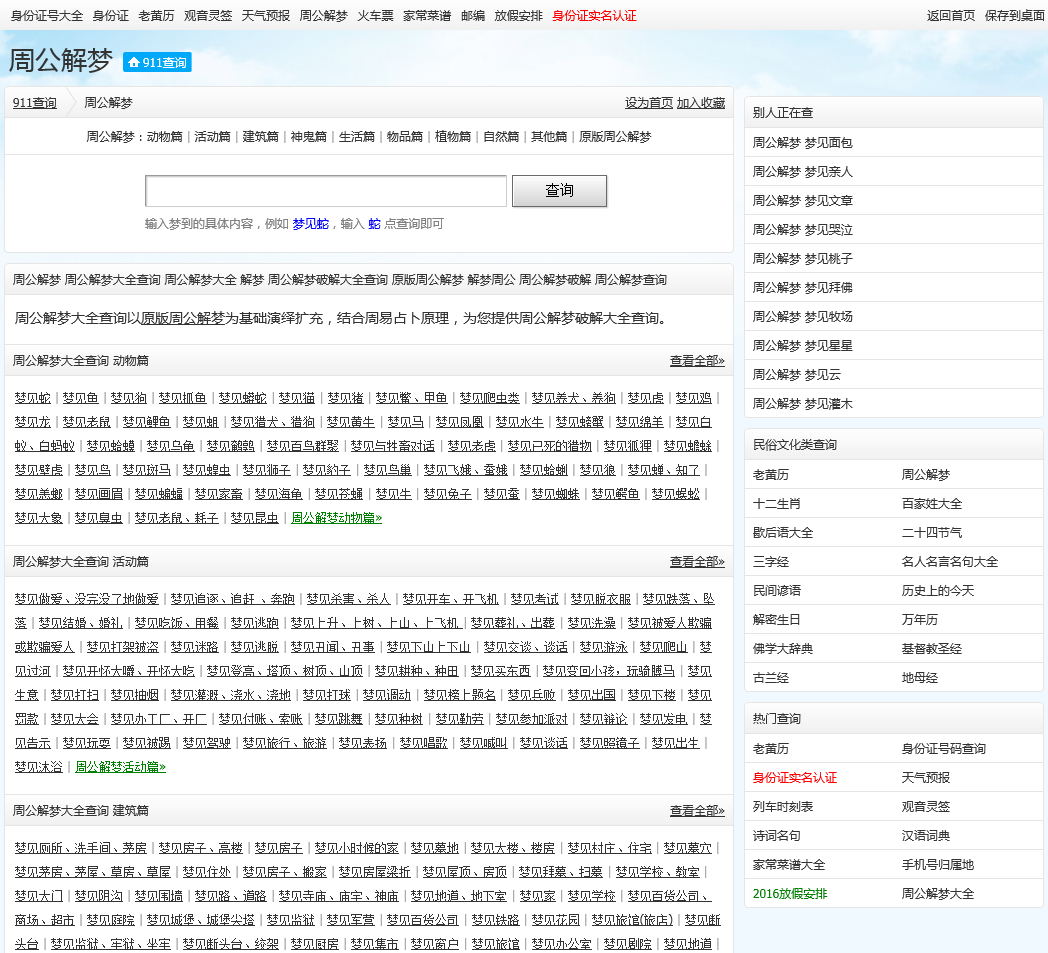Click 设为首页 link
Viewport: 1048px width, 953px height.
click(x=649, y=103)
